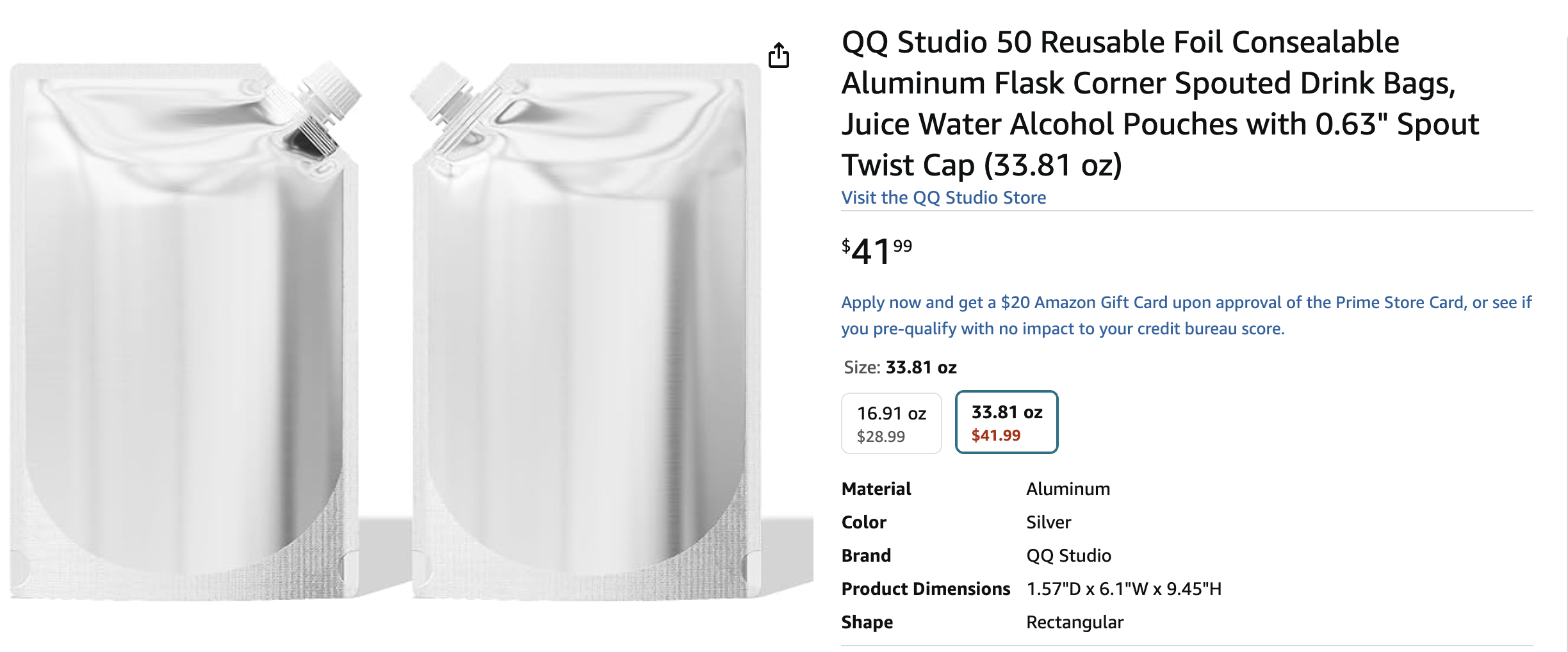The image size is (1568, 652).
Task: Click the Rectangular shape value
Action: [1075, 622]
